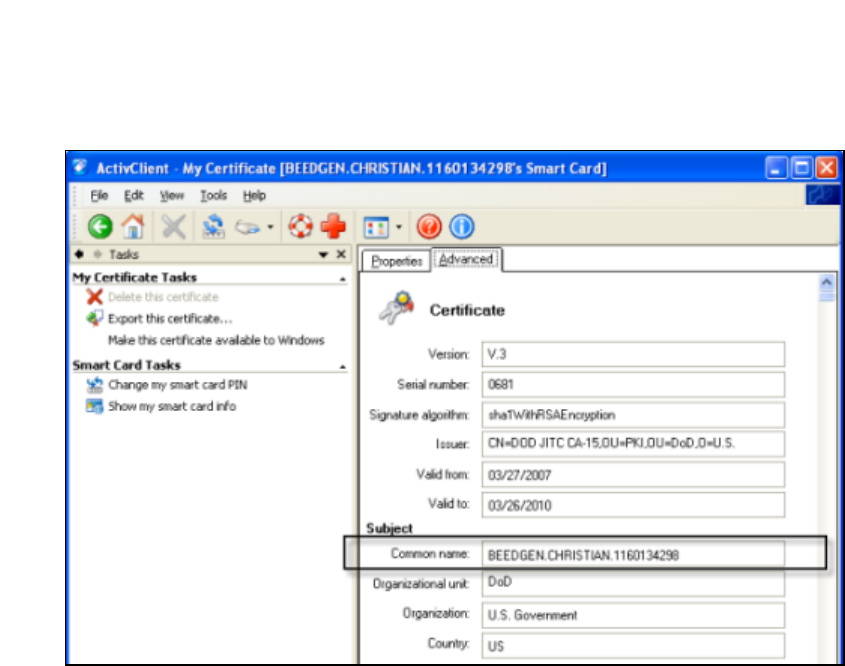Open the File menu
This screenshot has width=845, height=666.
click(x=99, y=196)
